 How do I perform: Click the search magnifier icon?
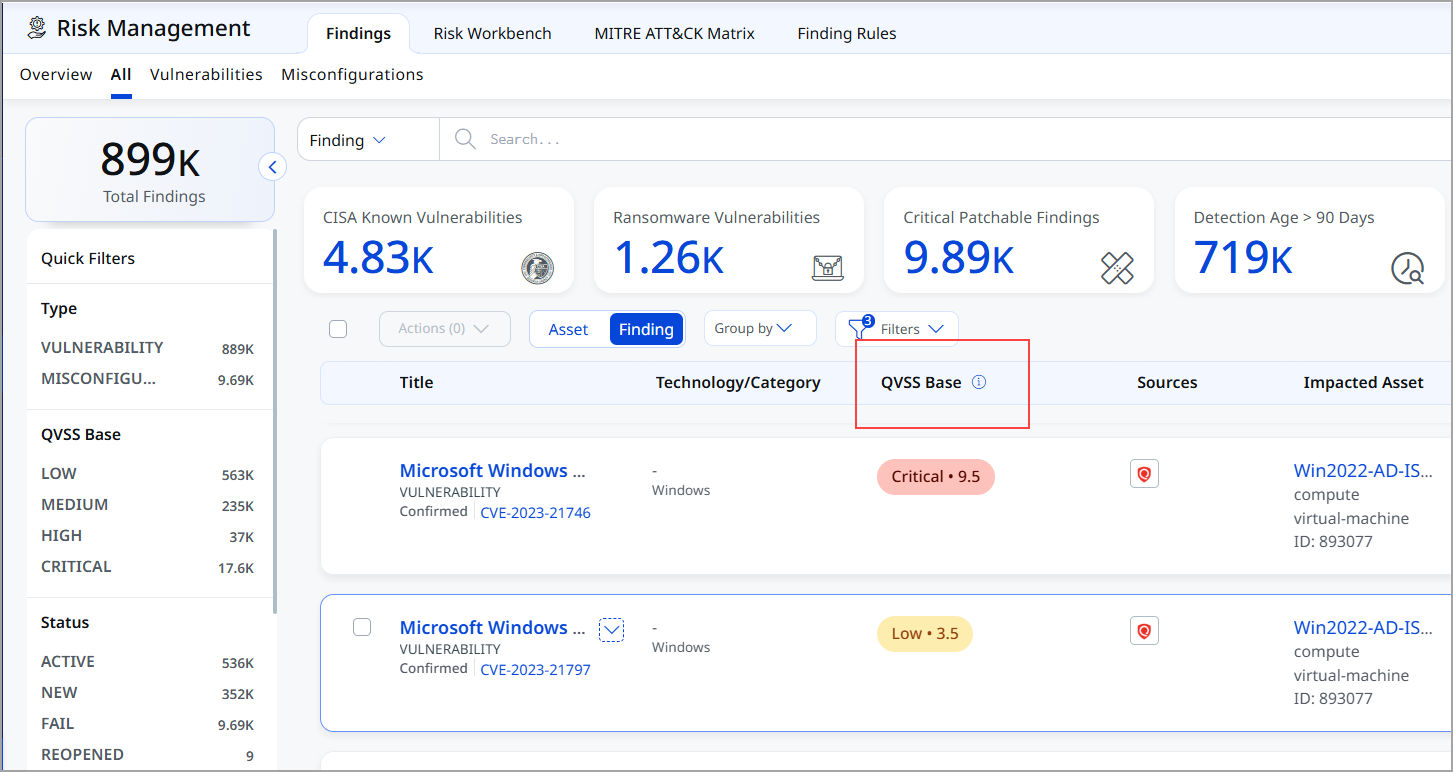465,139
